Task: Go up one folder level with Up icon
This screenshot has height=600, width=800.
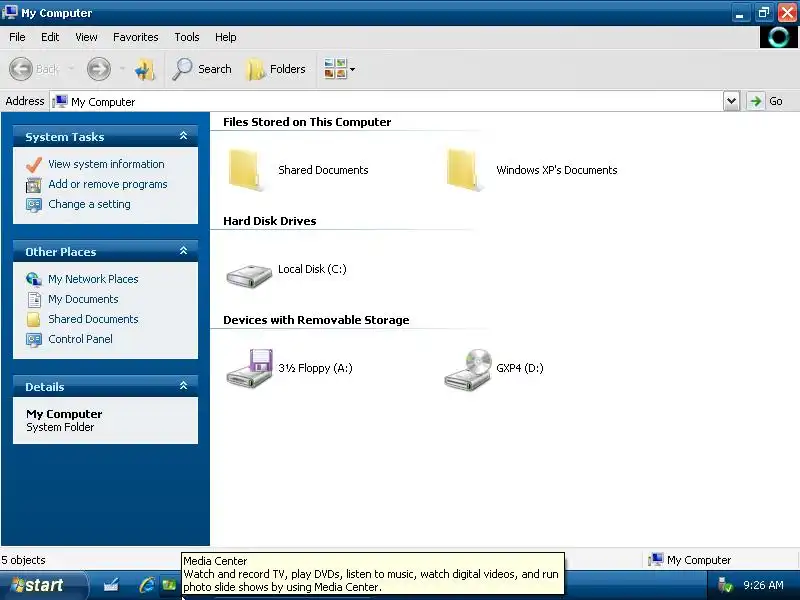Action: (145, 69)
